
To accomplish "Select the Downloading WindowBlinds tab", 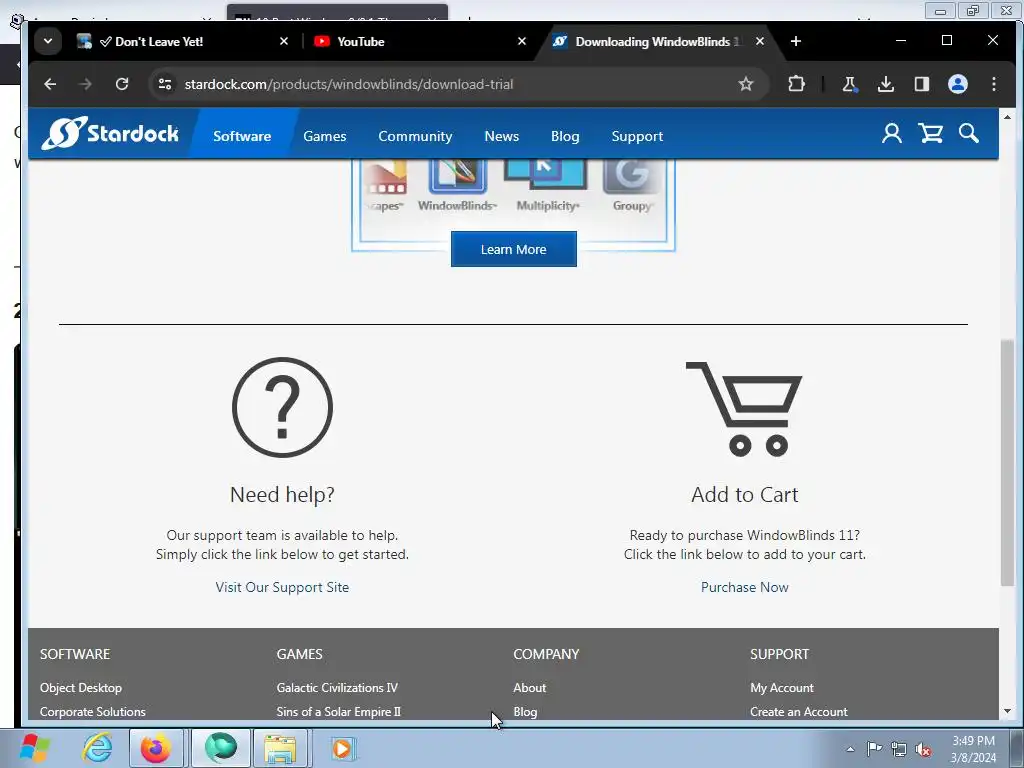I will click(x=656, y=41).
